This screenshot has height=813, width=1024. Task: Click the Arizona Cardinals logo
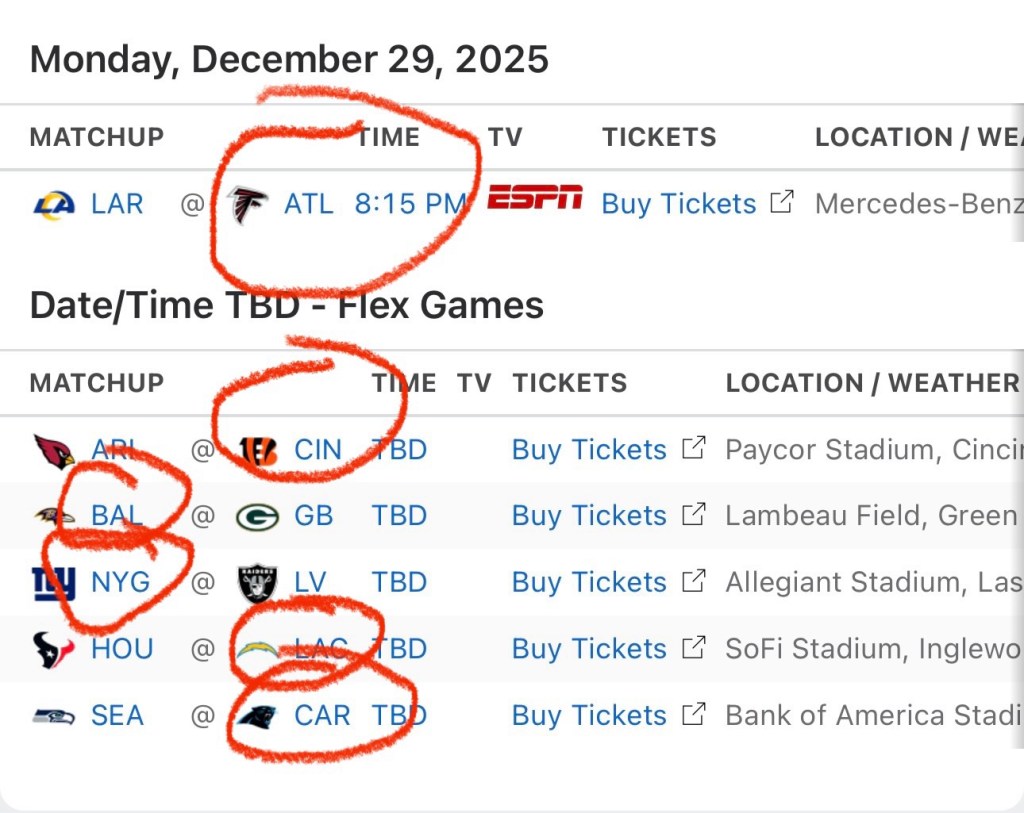[53, 451]
